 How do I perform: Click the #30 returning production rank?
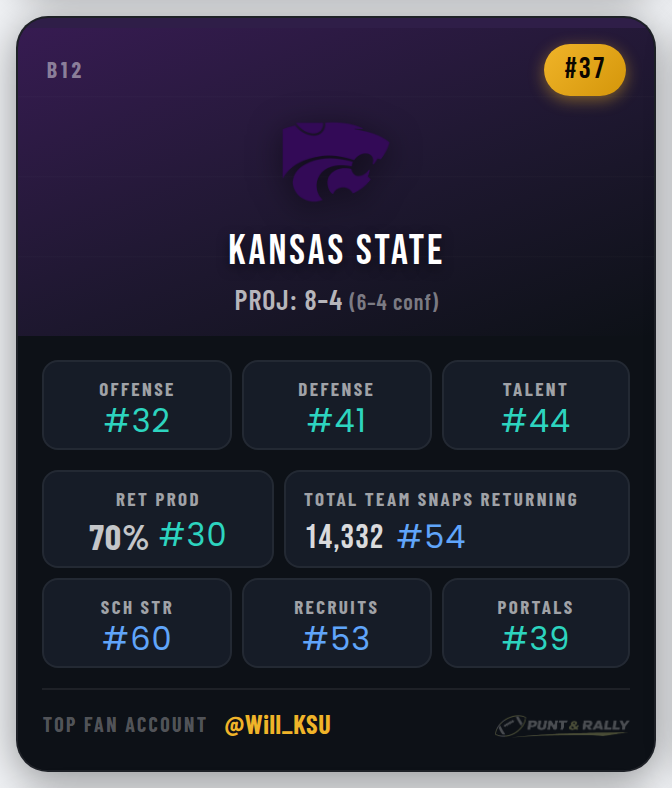(x=193, y=535)
